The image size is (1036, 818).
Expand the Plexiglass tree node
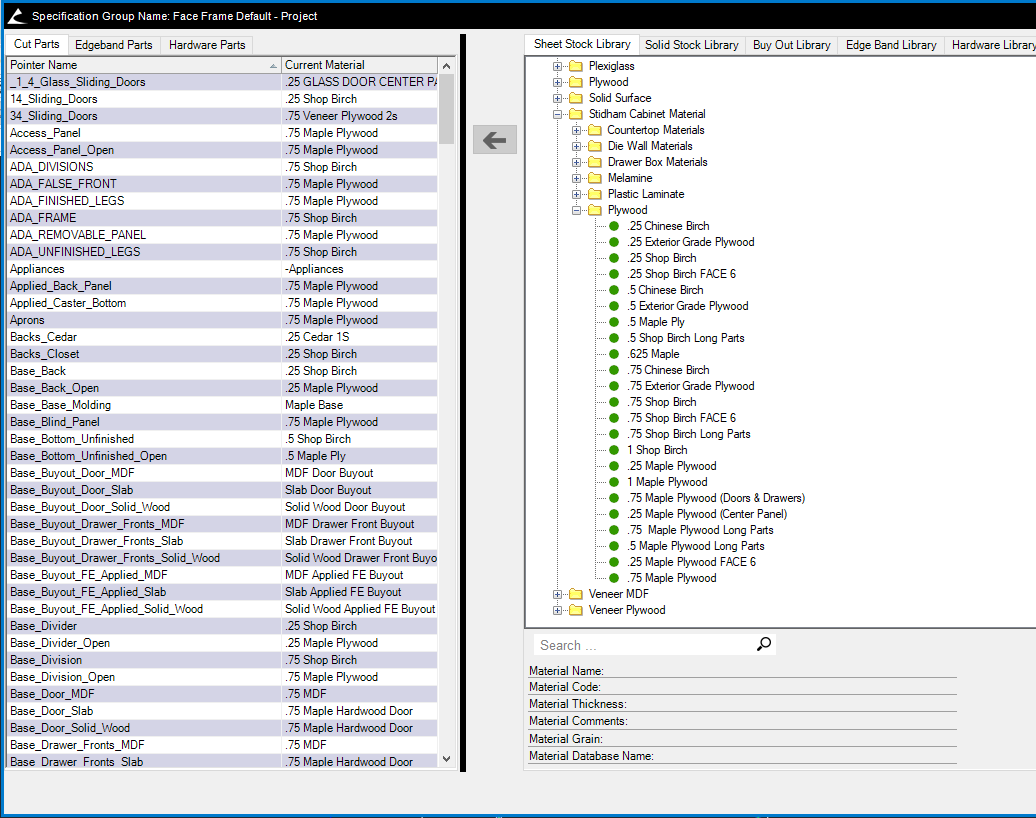pos(557,66)
